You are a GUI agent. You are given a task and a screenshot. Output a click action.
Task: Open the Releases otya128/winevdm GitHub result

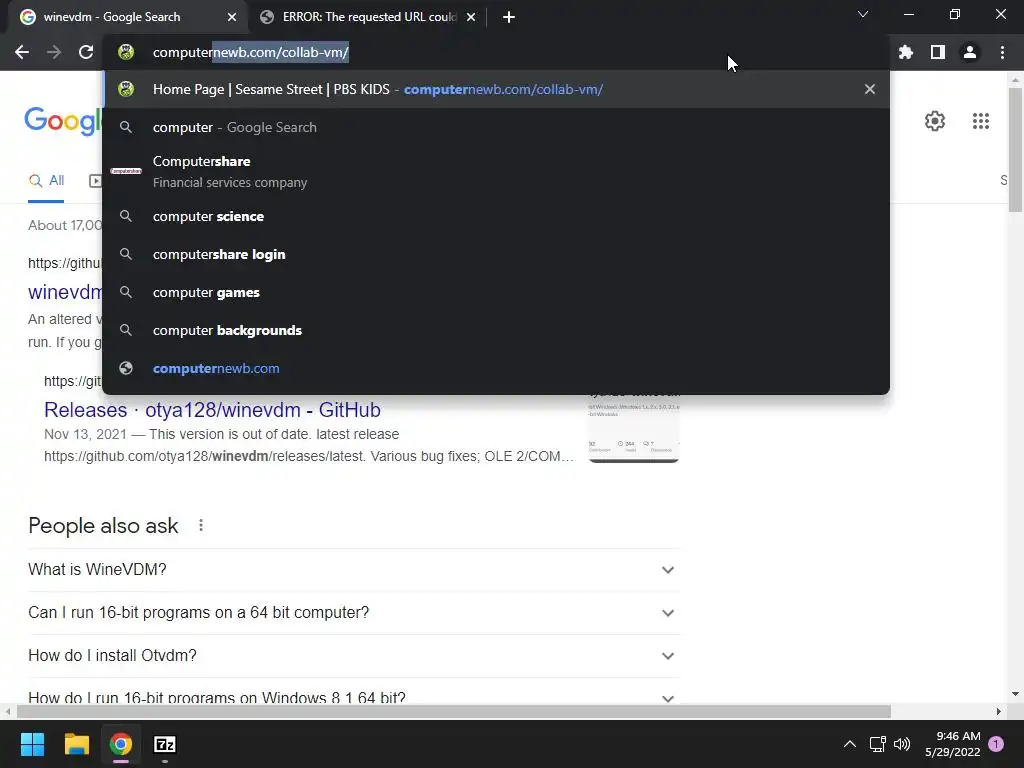coord(212,409)
